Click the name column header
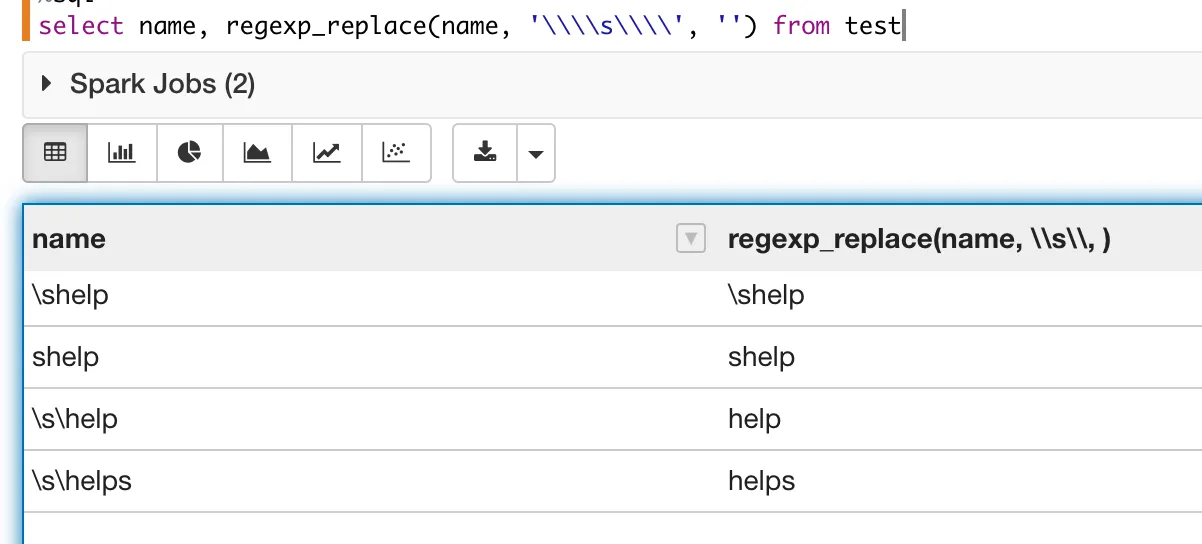1202x544 pixels. point(69,239)
